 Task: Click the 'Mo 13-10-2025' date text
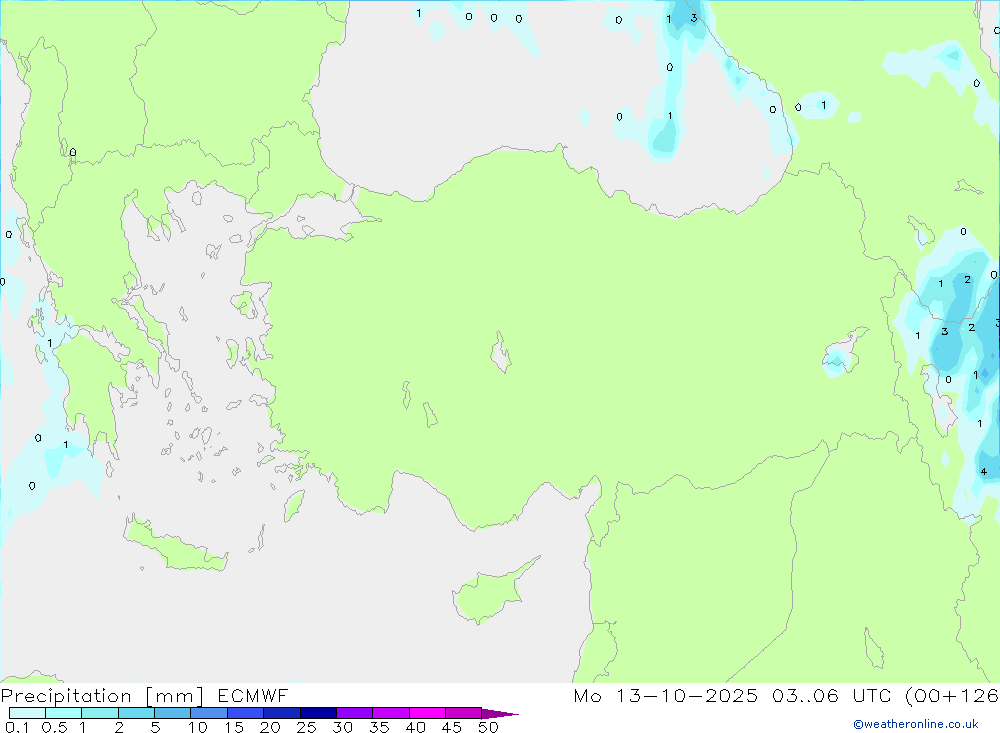point(666,695)
